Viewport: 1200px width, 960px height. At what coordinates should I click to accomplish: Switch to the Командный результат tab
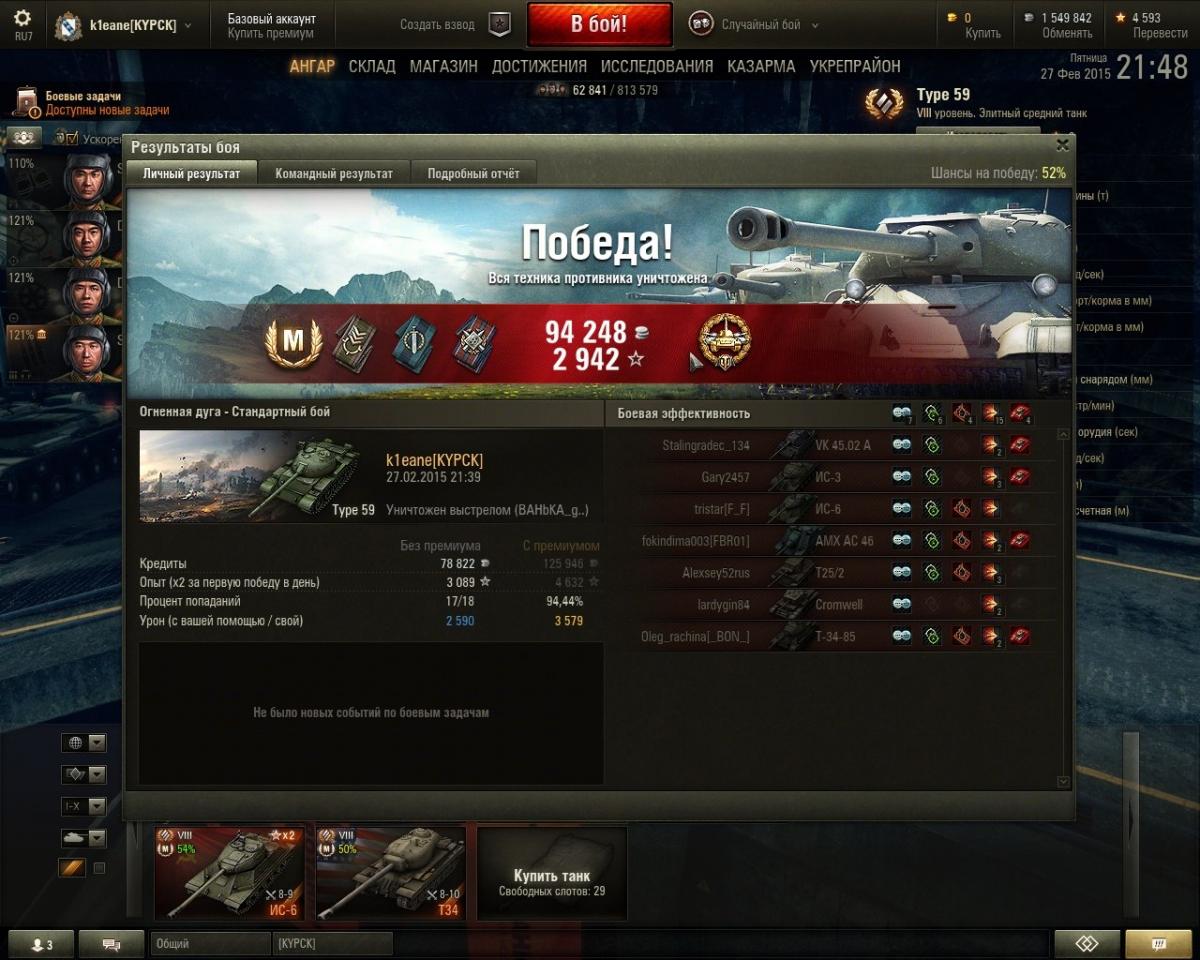(334, 173)
